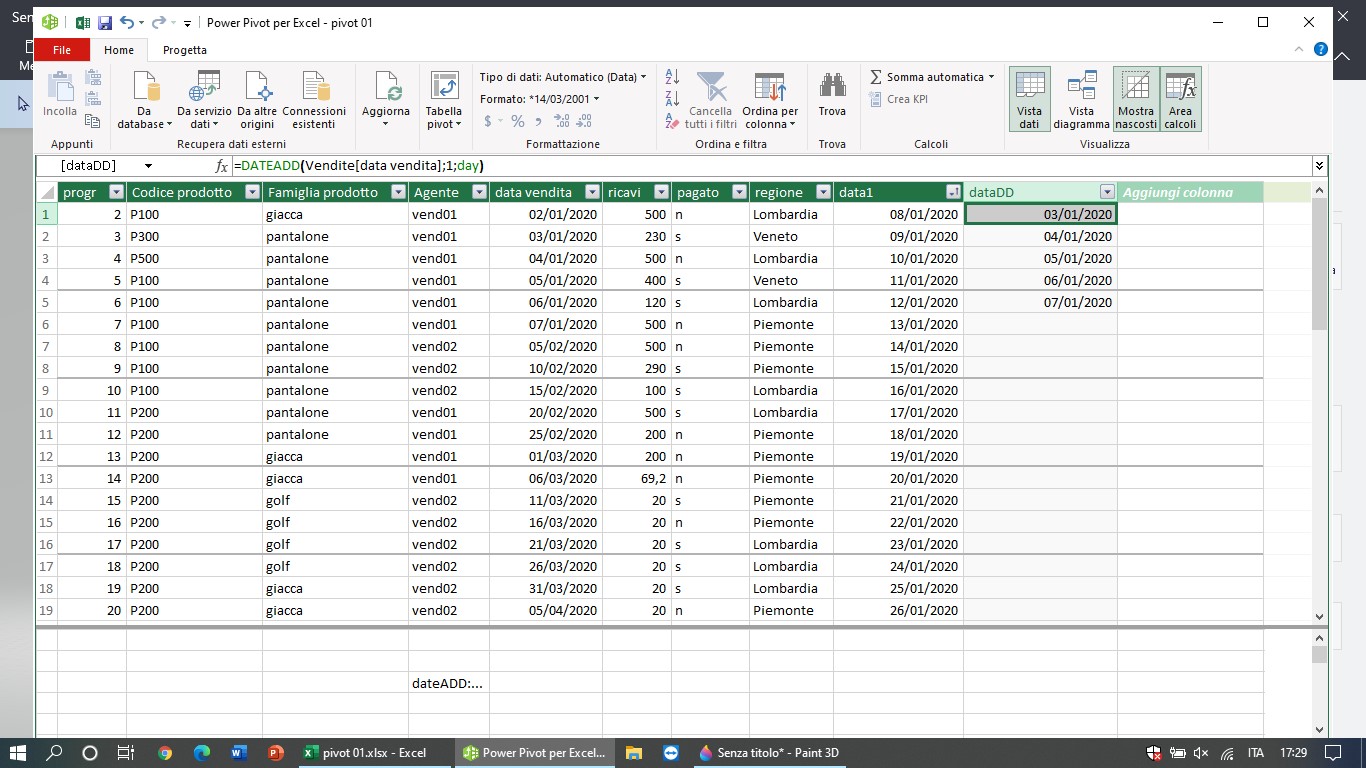Viewport: 1366px width, 768px height.
Task: Open the Somma automatica dropdown arrow
Action: point(992,77)
